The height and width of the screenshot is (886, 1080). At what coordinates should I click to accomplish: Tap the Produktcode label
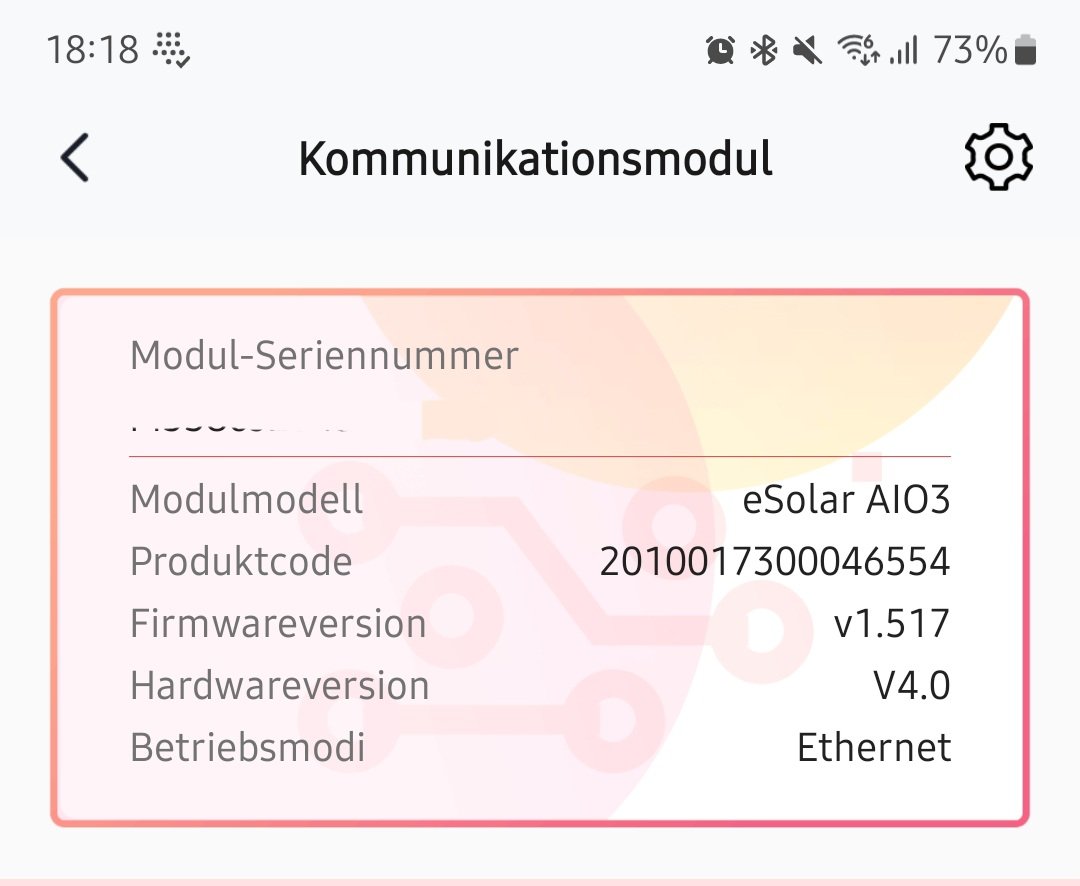pos(241,562)
